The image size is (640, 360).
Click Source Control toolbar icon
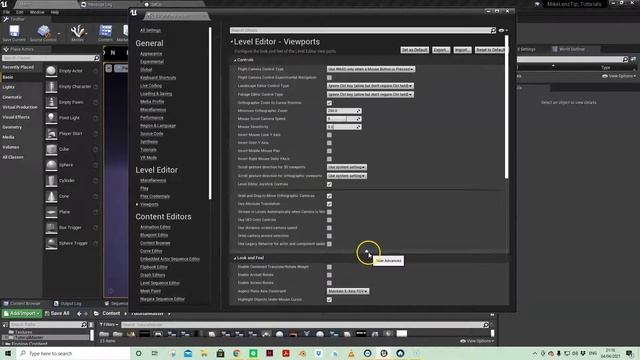tap(43, 31)
